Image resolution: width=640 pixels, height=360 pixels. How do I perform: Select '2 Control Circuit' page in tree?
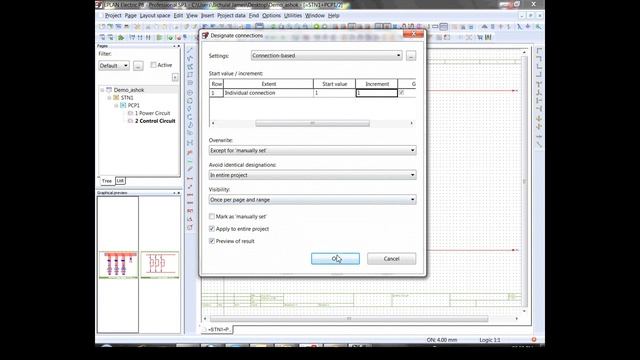click(x=155, y=121)
